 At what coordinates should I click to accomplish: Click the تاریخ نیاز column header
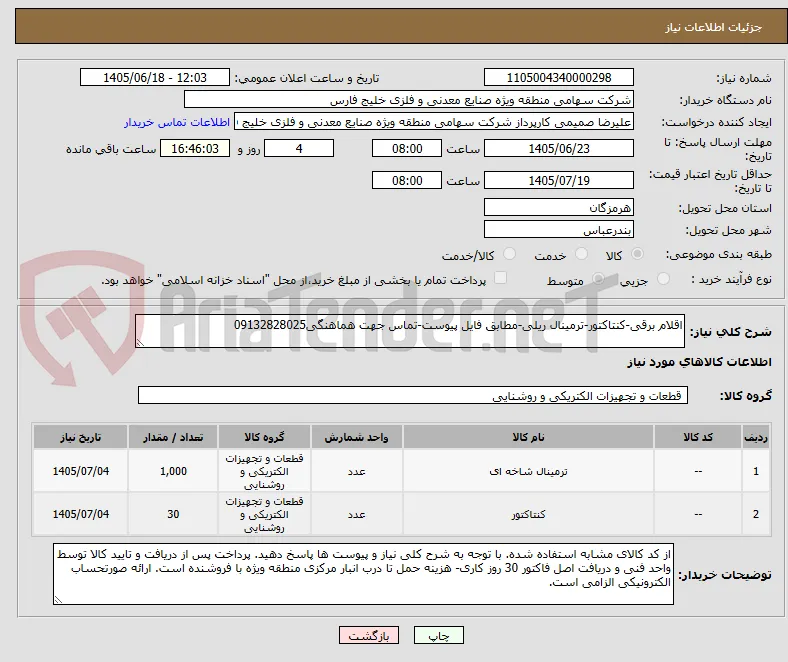(80, 437)
